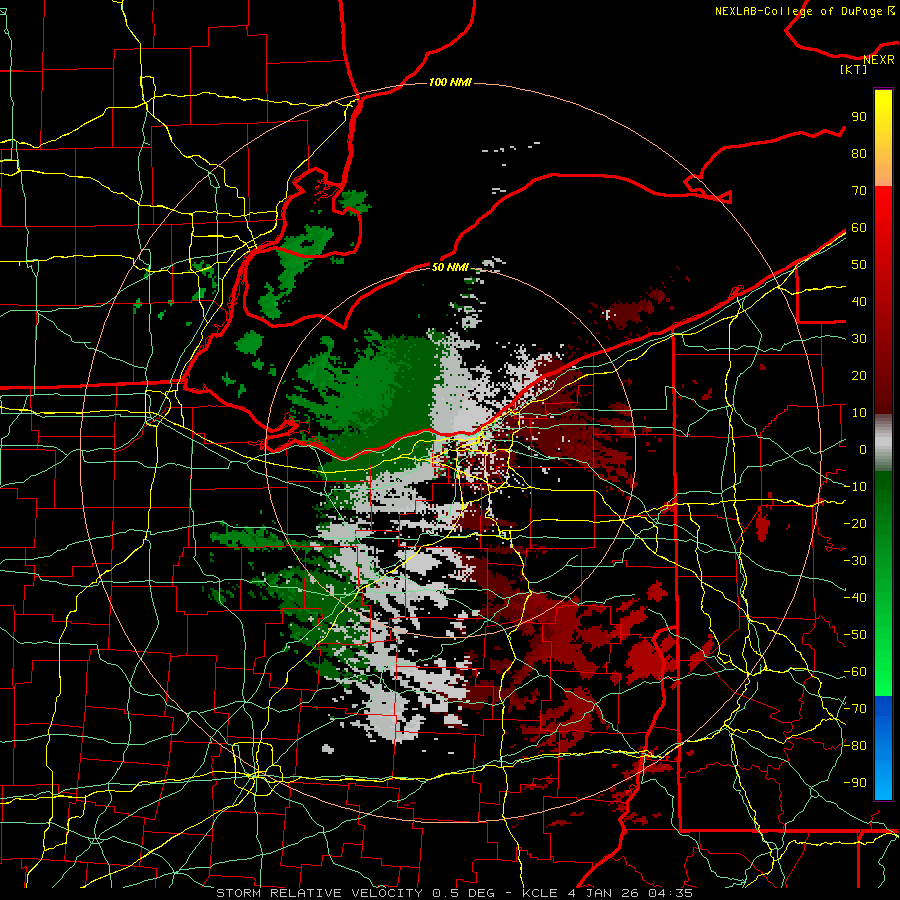Image resolution: width=900 pixels, height=900 pixels.
Task: Select the 10 value on velocity scale
Action: tap(859, 413)
